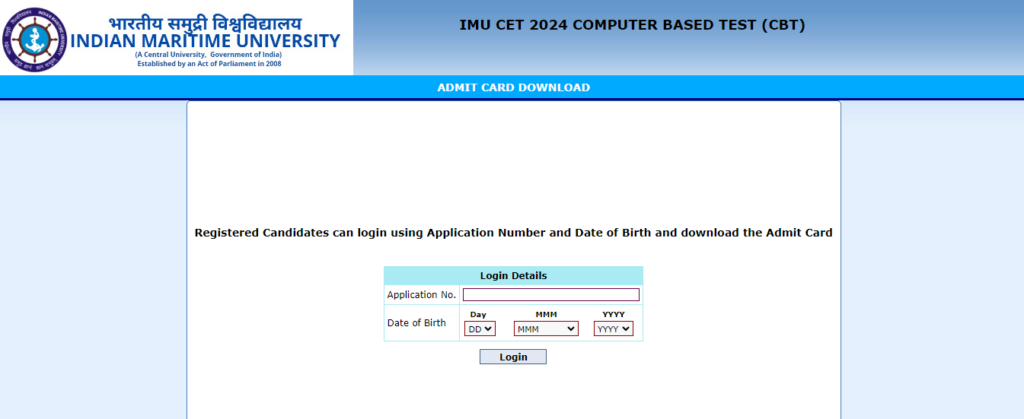
Task: Click the Hindi university name text
Action: pyautogui.click(x=205, y=23)
